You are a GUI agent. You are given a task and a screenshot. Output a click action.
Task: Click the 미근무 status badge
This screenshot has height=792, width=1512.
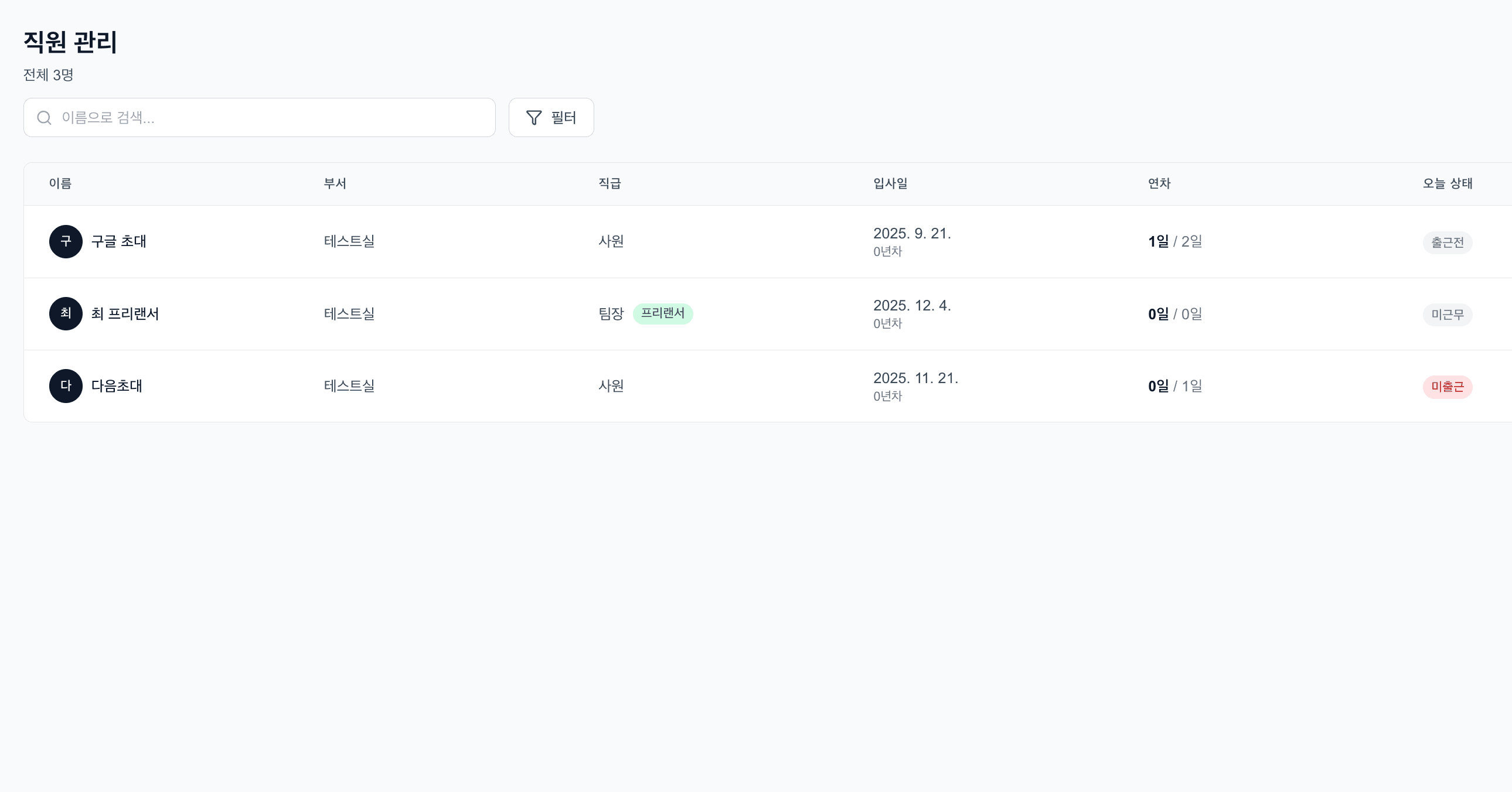pos(1447,315)
